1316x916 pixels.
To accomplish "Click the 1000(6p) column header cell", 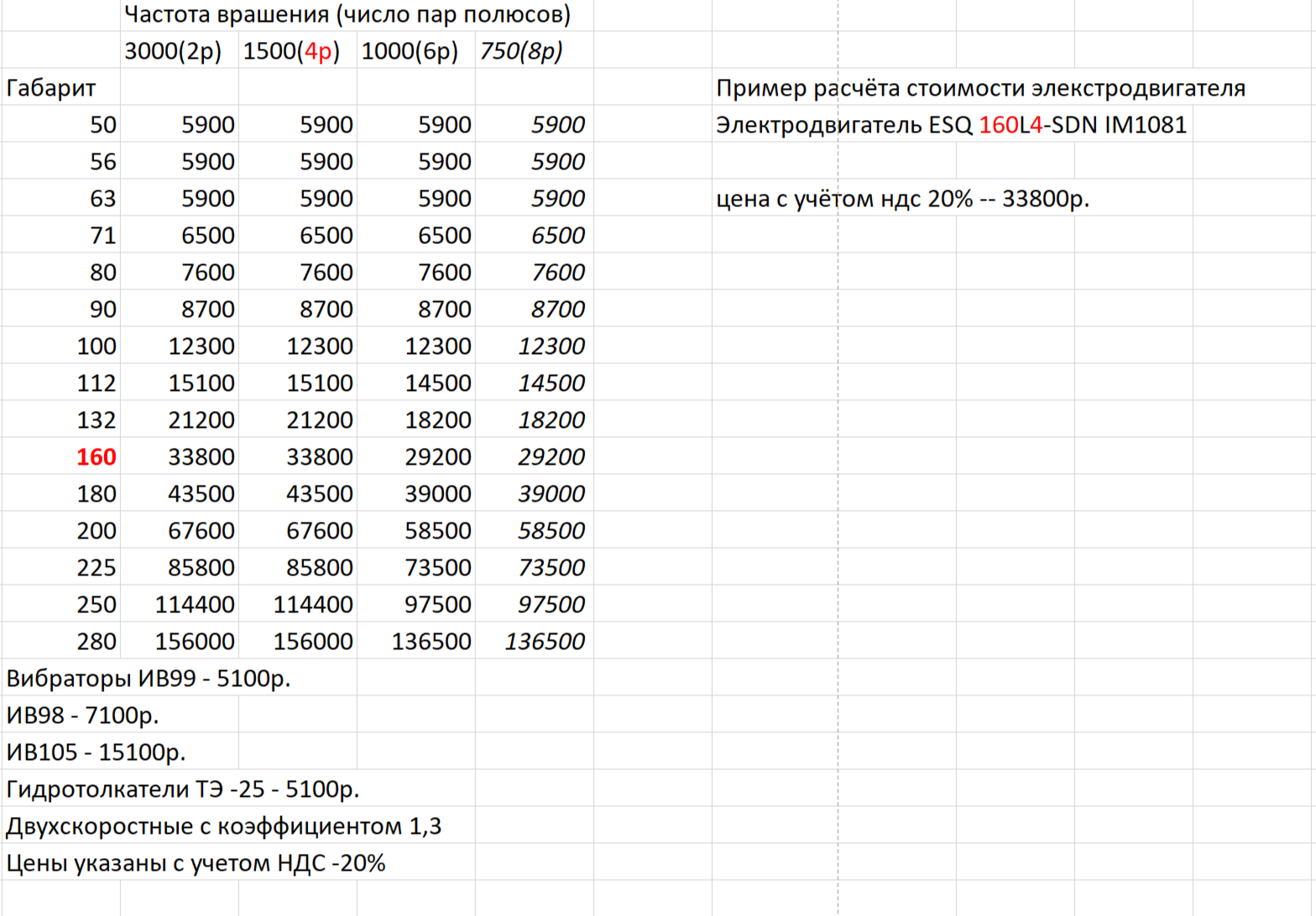I will [410, 51].
